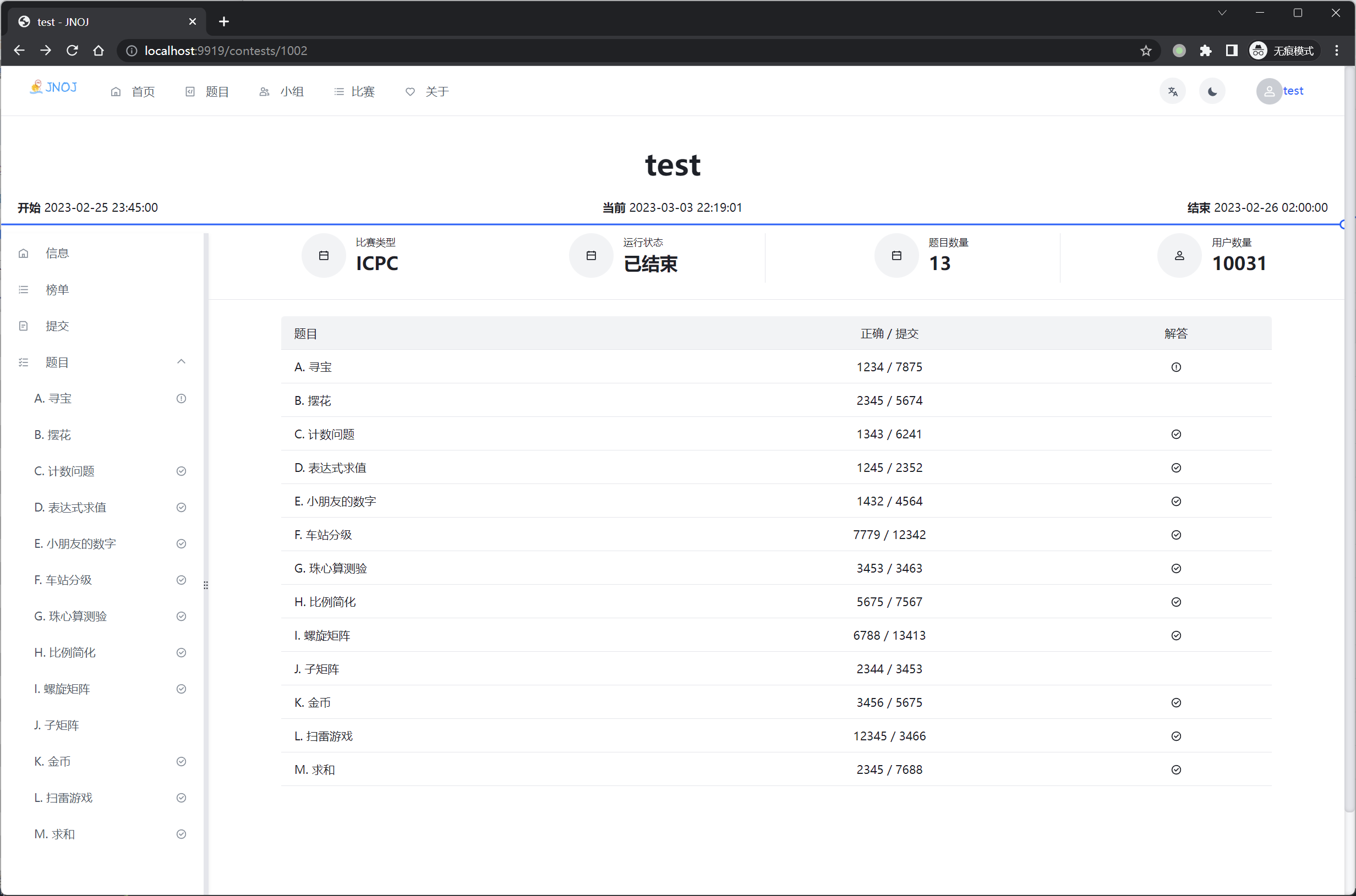Screen dimensions: 1356x896
Task: Open problem B. 摆花 from table
Action: (313, 400)
